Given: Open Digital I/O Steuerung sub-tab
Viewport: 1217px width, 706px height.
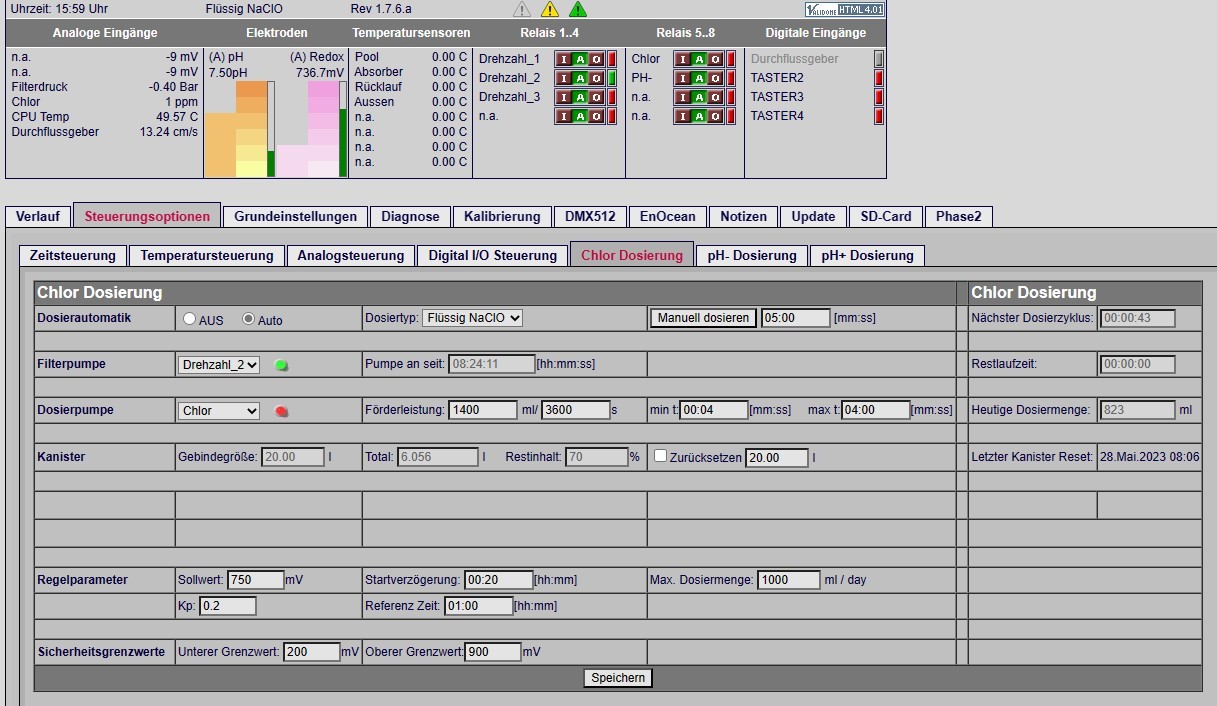Looking at the screenshot, I should pyautogui.click(x=493, y=255).
